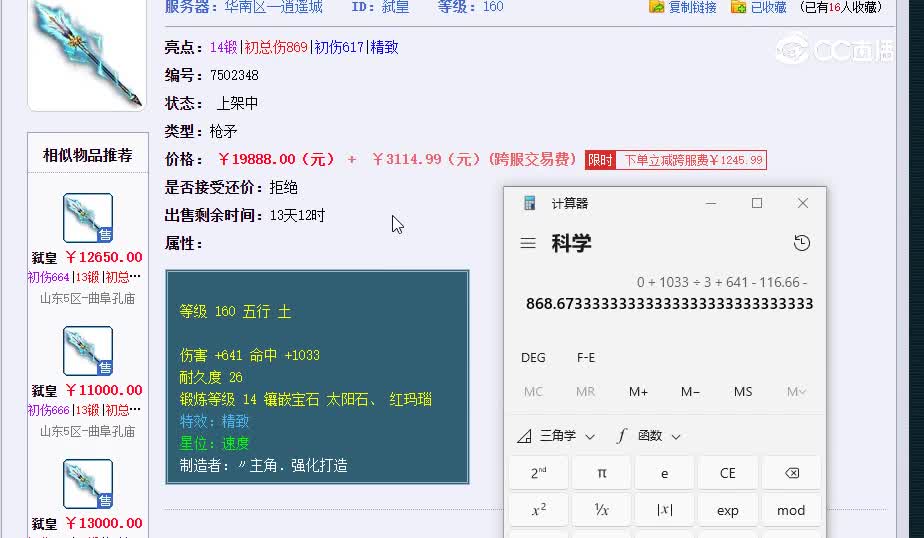
Task: Maximize the calculator window
Action: pos(757,203)
